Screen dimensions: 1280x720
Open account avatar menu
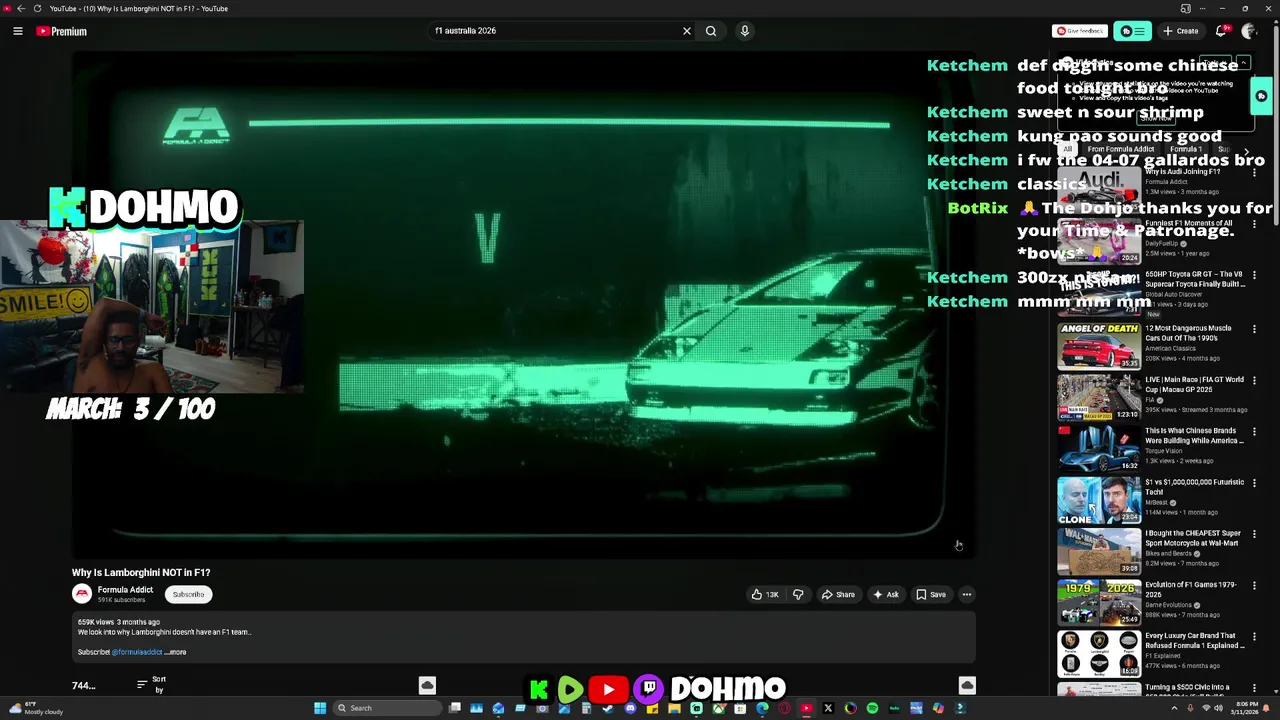point(1249,31)
